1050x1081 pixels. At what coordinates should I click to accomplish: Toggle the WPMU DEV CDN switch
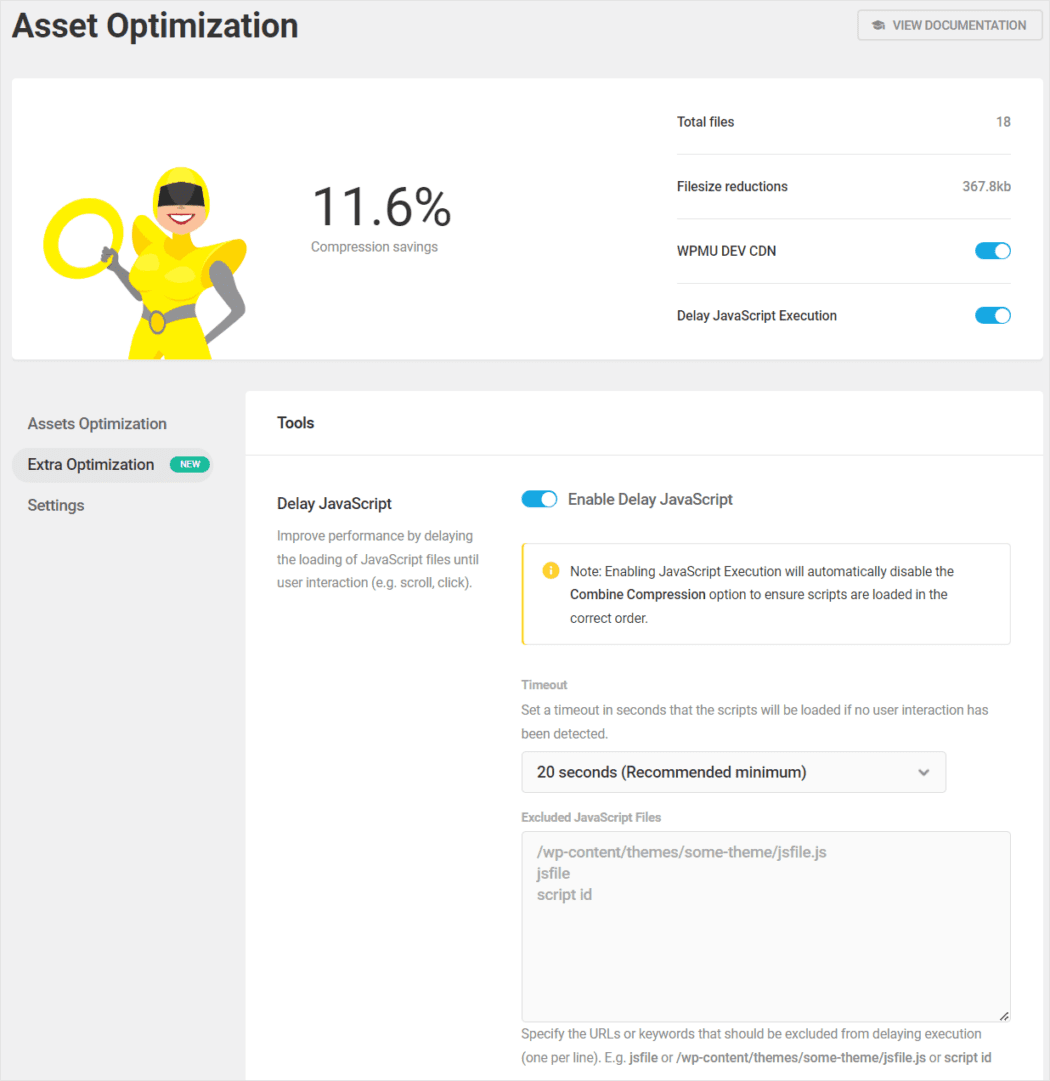pyautogui.click(x=992, y=251)
